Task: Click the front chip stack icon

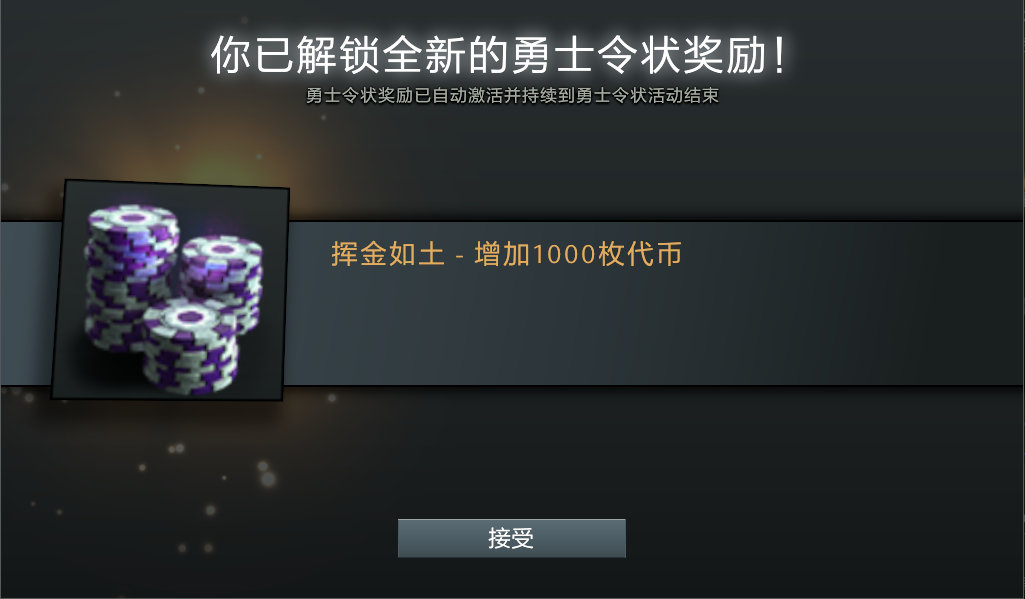Action: click(190, 347)
